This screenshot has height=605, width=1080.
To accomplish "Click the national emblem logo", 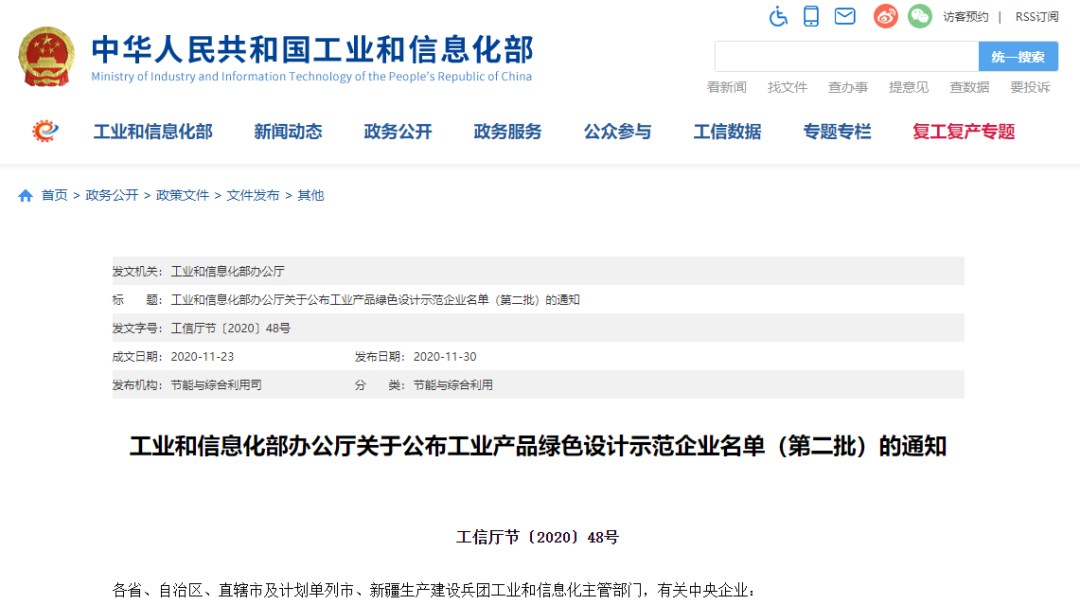I will [x=46, y=56].
